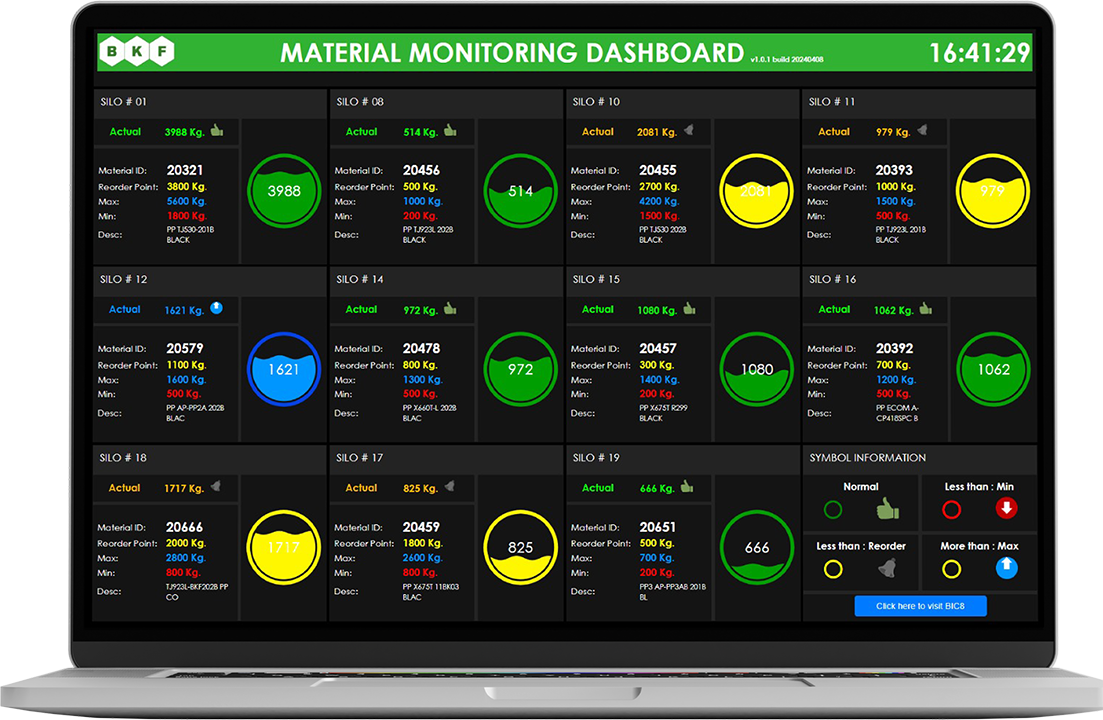Image resolution: width=1103 pixels, height=720 pixels.
Task: Click the green circle under Normal
Action: pos(833,510)
